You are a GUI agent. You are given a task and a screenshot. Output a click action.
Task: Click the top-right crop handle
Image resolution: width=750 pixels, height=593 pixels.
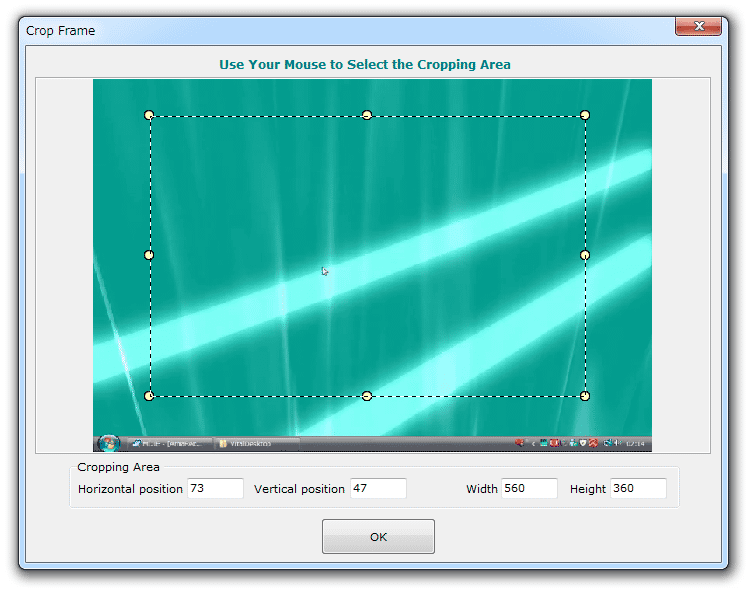(x=585, y=115)
